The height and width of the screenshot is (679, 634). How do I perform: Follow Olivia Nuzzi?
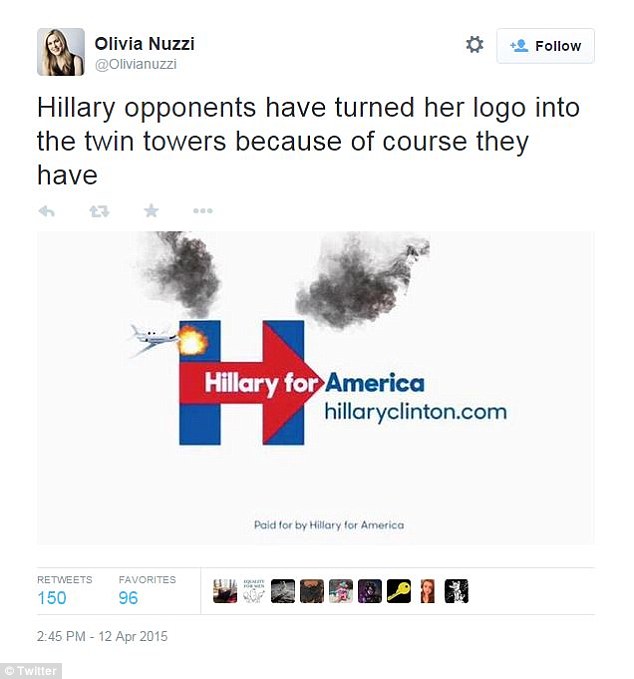[x=545, y=46]
